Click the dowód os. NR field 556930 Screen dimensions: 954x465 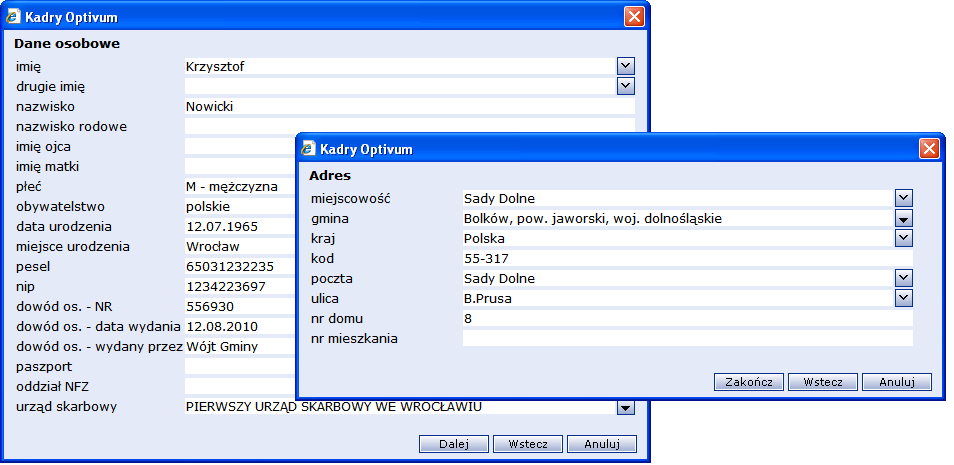coord(240,306)
